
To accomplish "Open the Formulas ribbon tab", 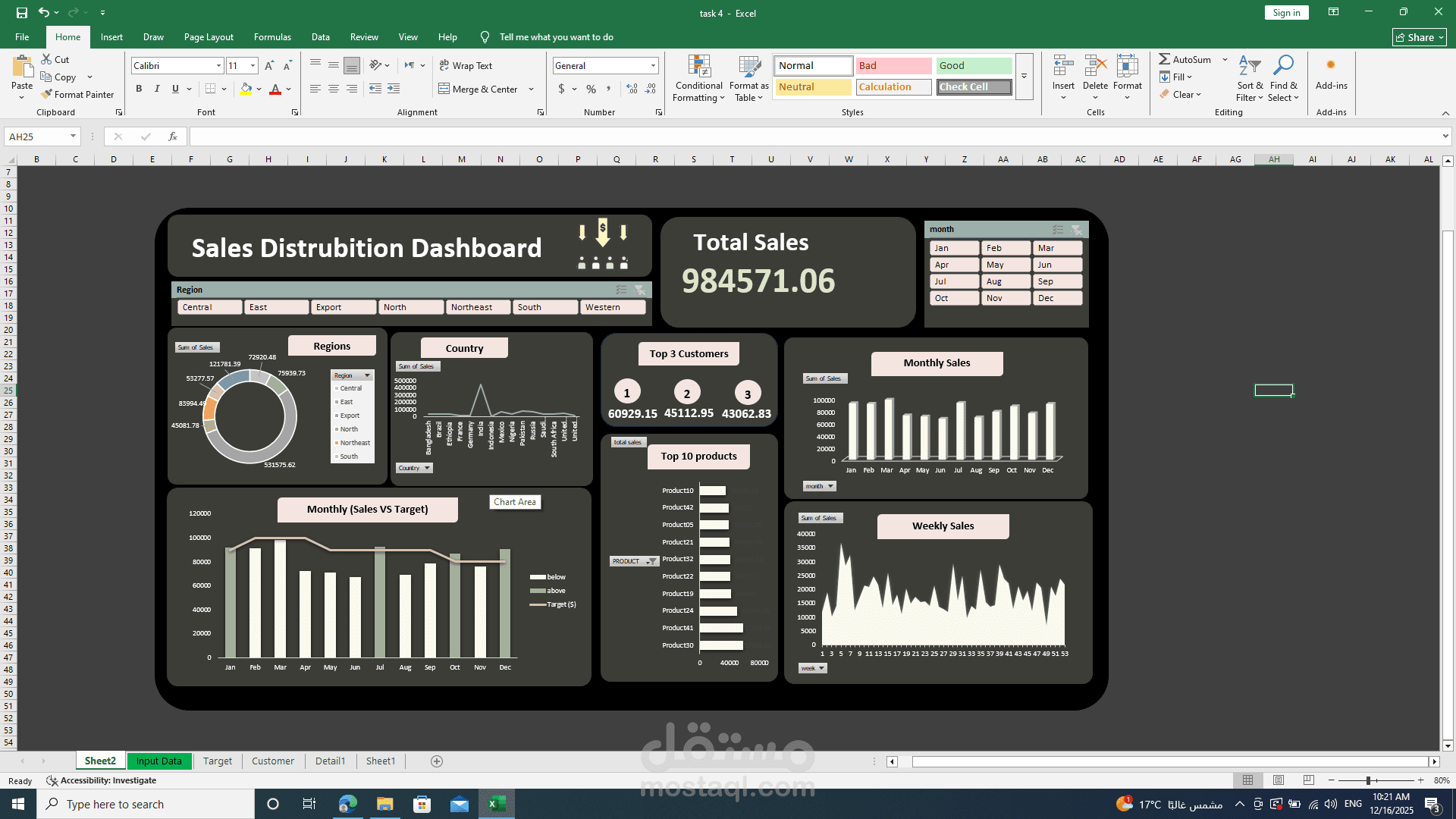I will coord(272,36).
